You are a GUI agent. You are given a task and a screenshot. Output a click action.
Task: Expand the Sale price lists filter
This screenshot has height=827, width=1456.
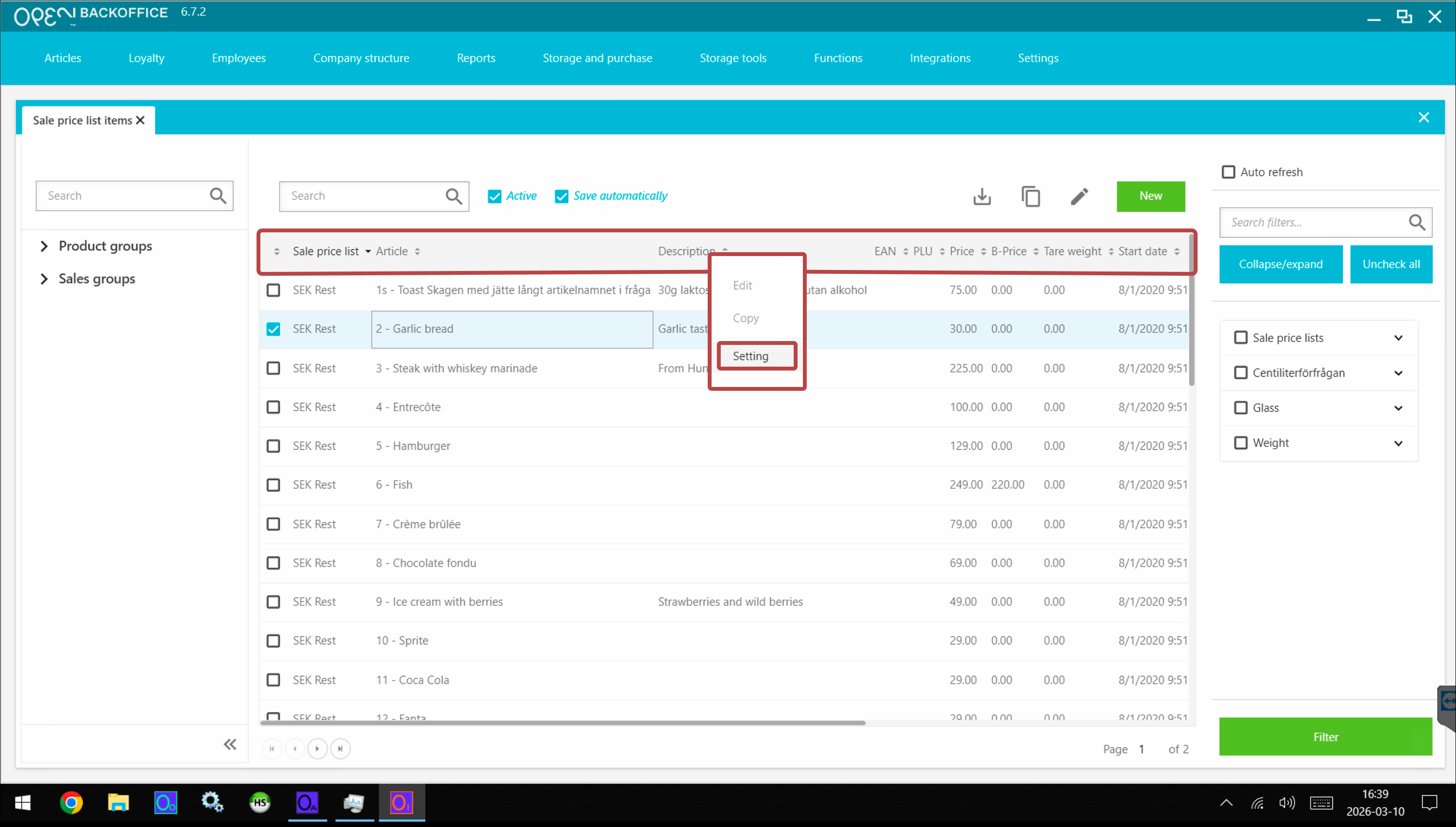[x=1398, y=338]
